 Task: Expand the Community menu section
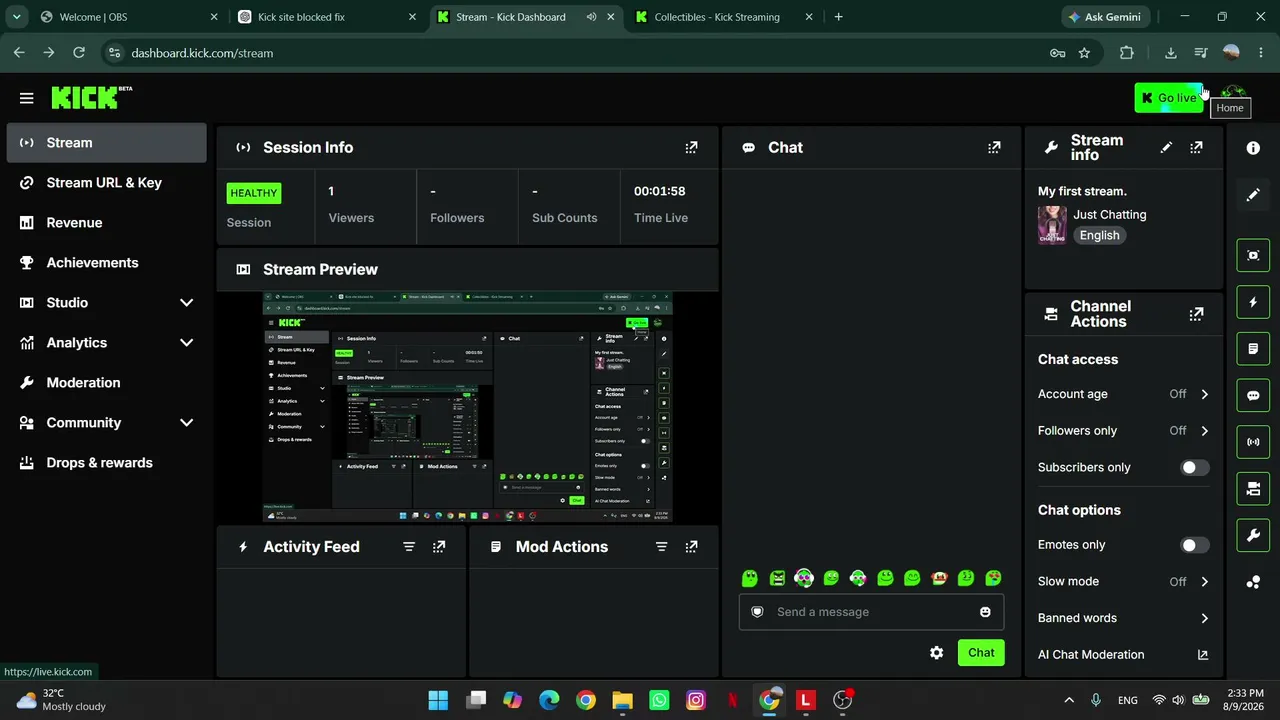point(107,423)
